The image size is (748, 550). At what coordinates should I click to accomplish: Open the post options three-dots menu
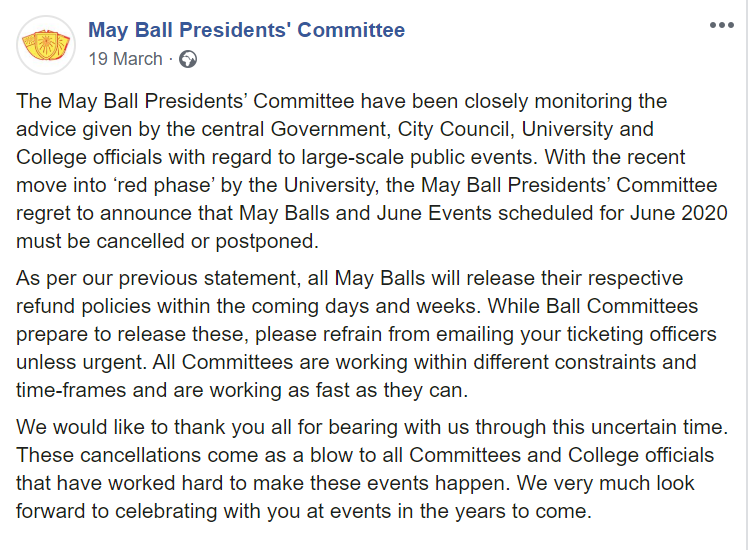pyautogui.click(x=721, y=25)
